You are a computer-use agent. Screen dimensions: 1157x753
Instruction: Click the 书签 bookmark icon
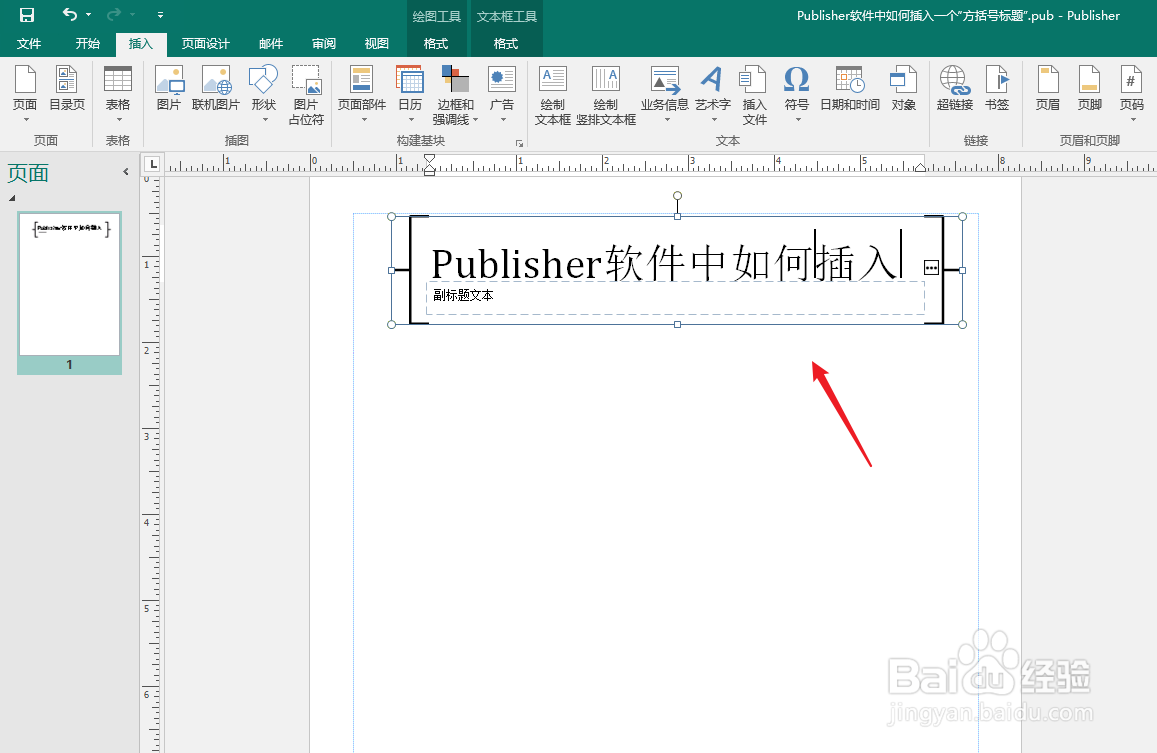[997, 89]
